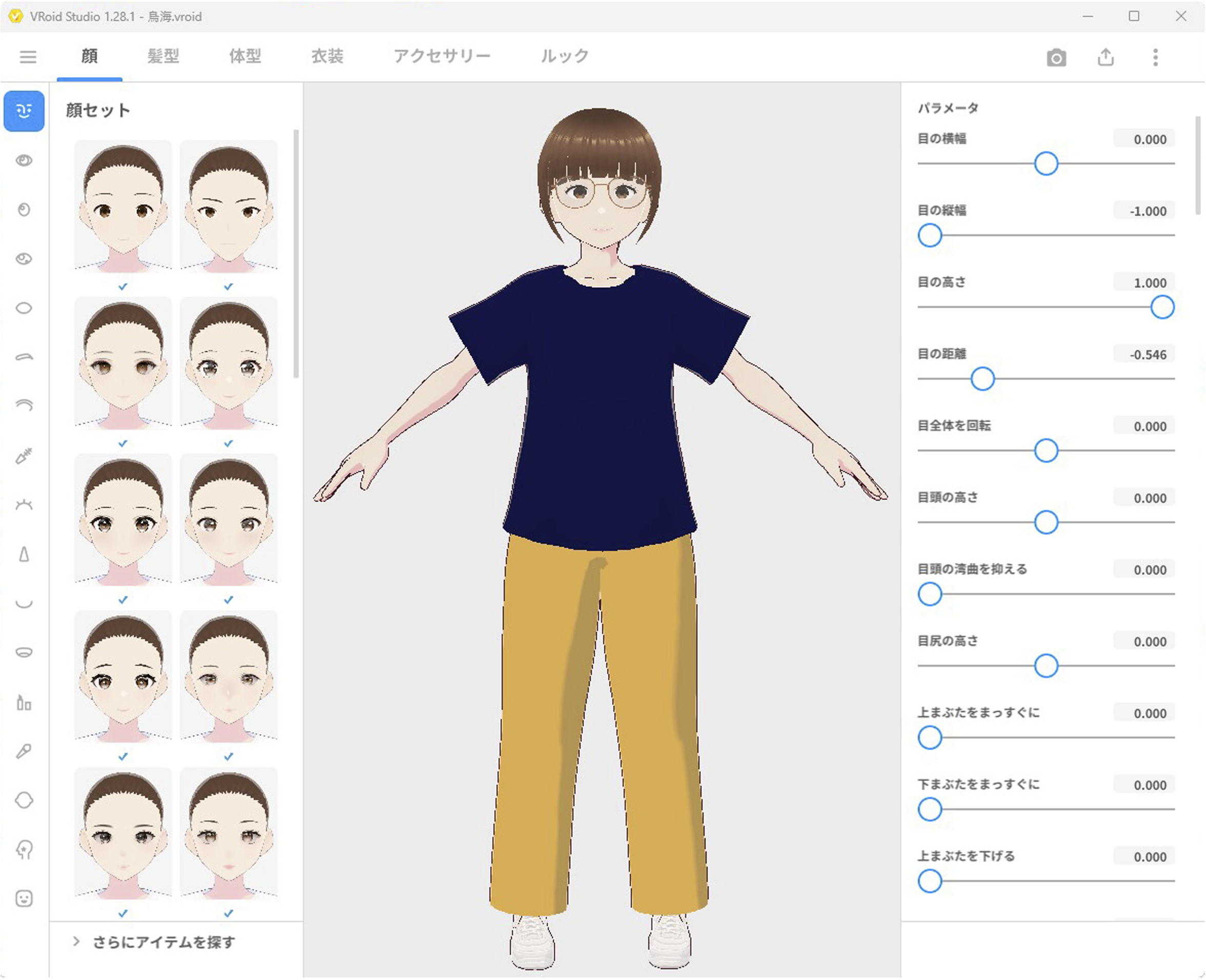
Task: Click the parameter panel scrollbar
Action: (x=1197, y=167)
